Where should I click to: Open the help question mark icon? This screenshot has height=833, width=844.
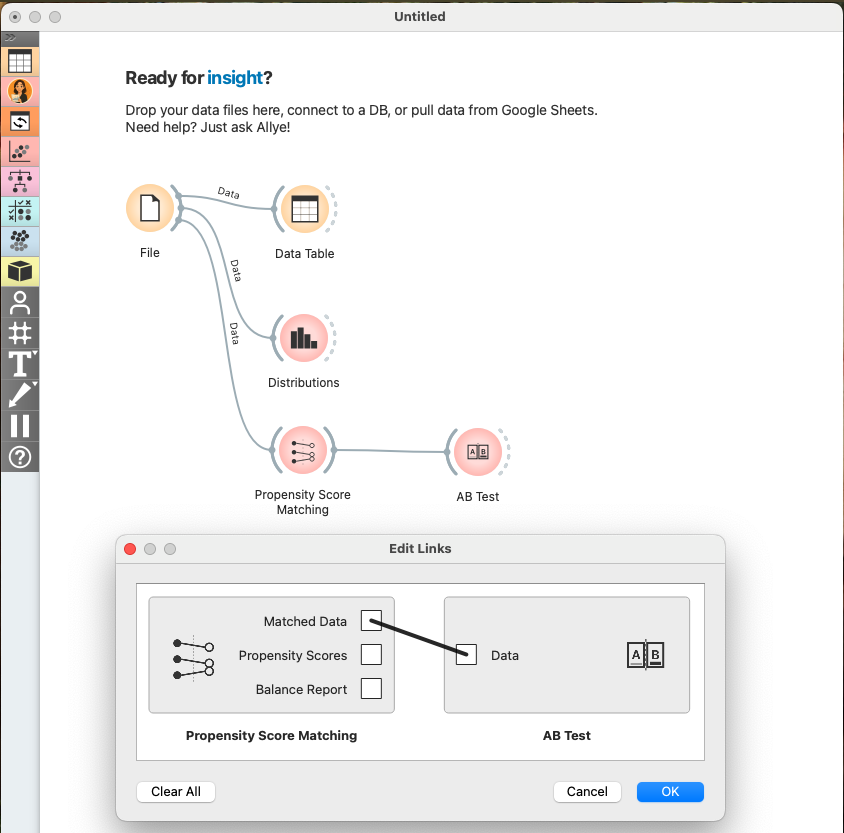20,457
